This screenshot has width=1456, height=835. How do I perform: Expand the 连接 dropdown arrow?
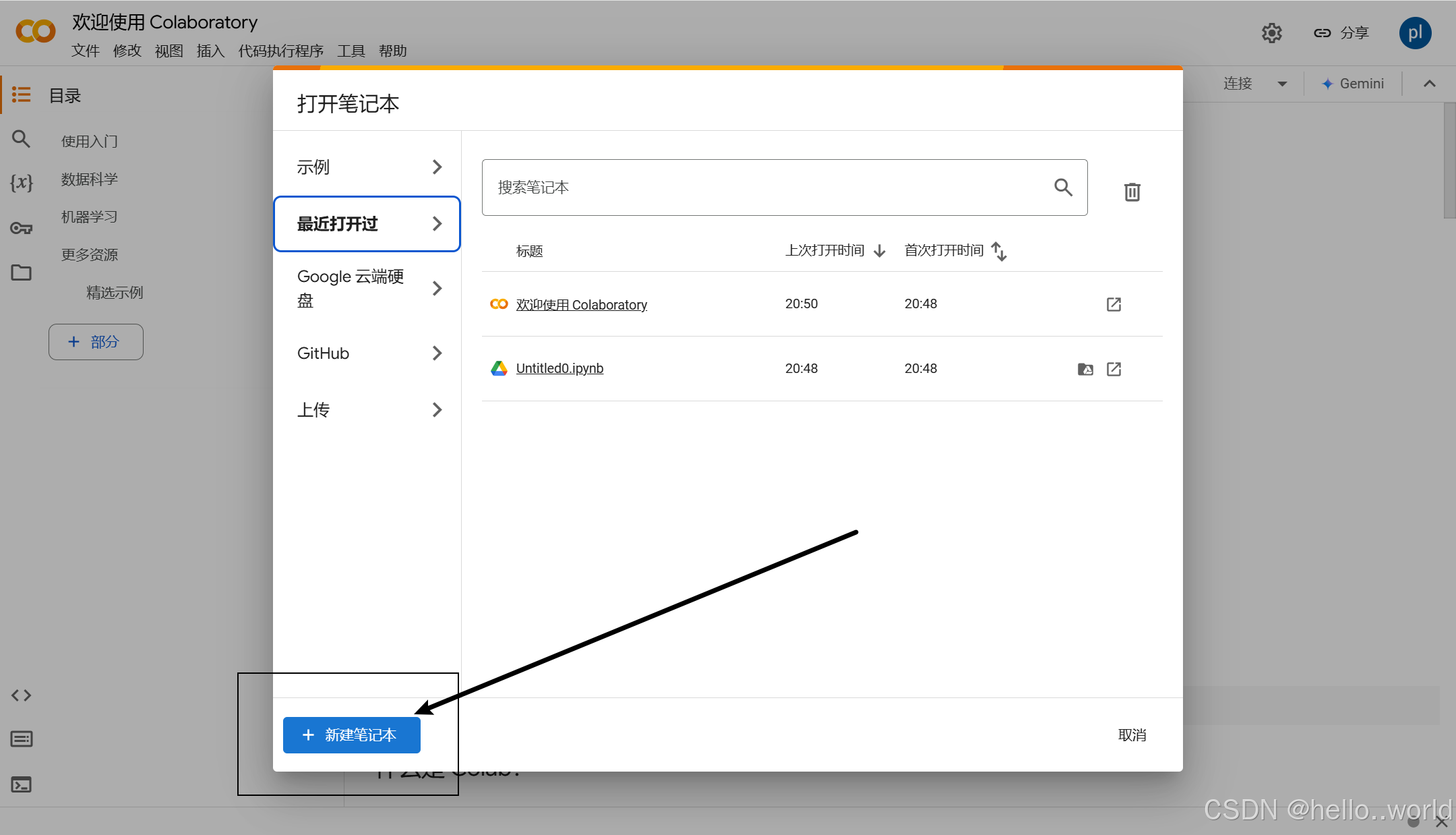coord(1282,84)
